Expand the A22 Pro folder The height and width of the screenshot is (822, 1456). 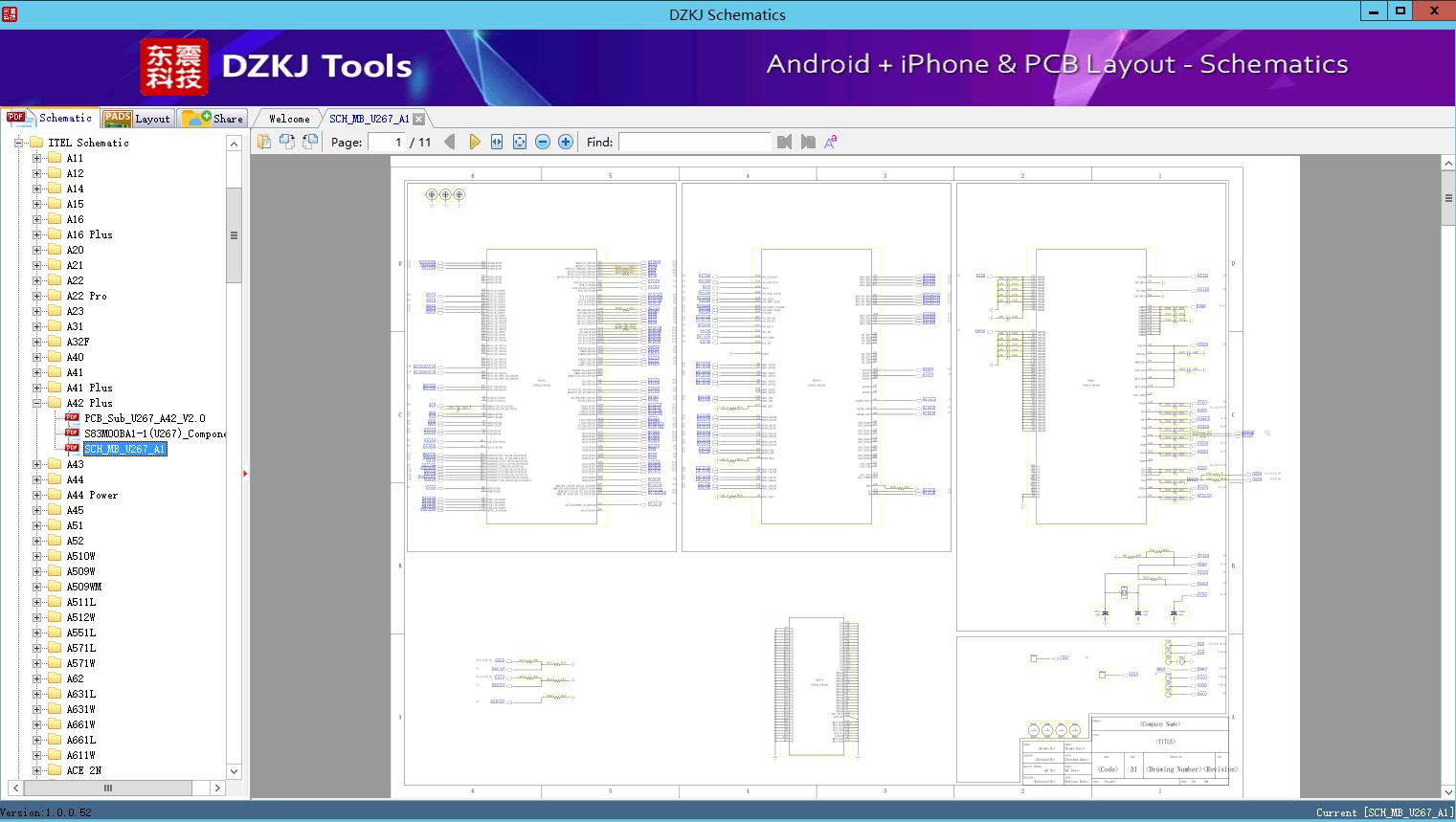tap(36, 296)
